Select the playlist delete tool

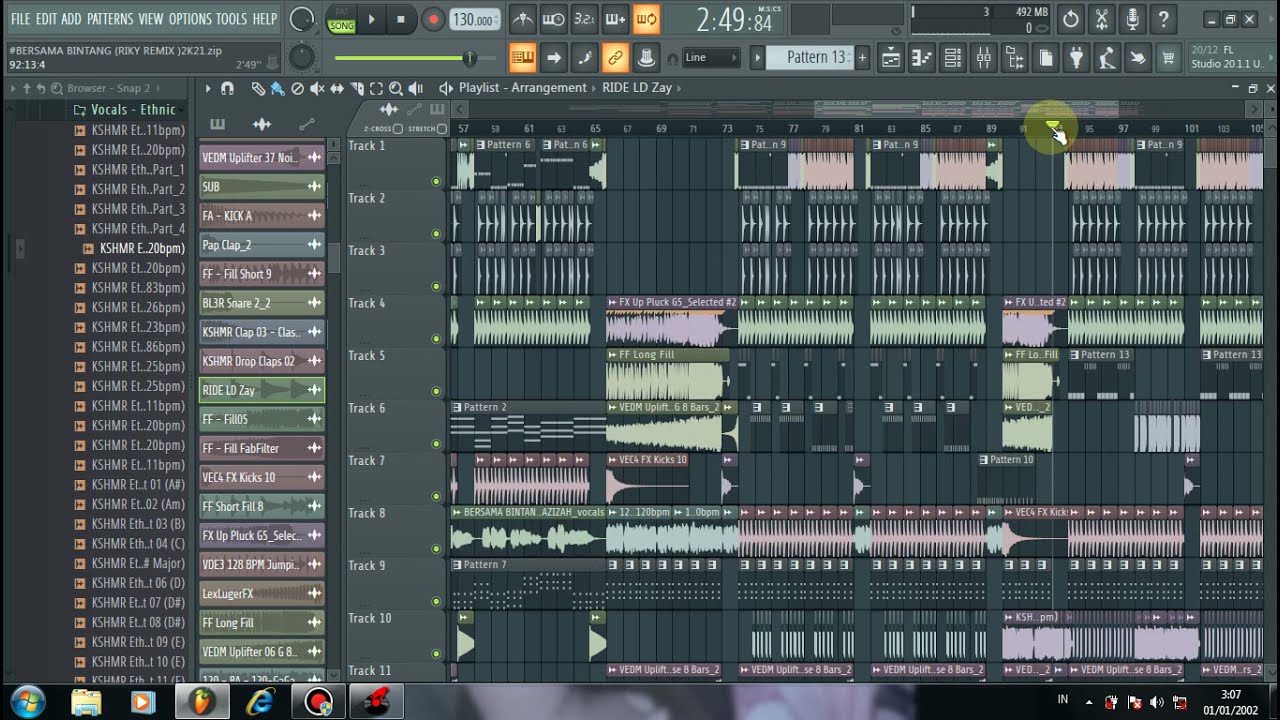click(x=297, y=88)
